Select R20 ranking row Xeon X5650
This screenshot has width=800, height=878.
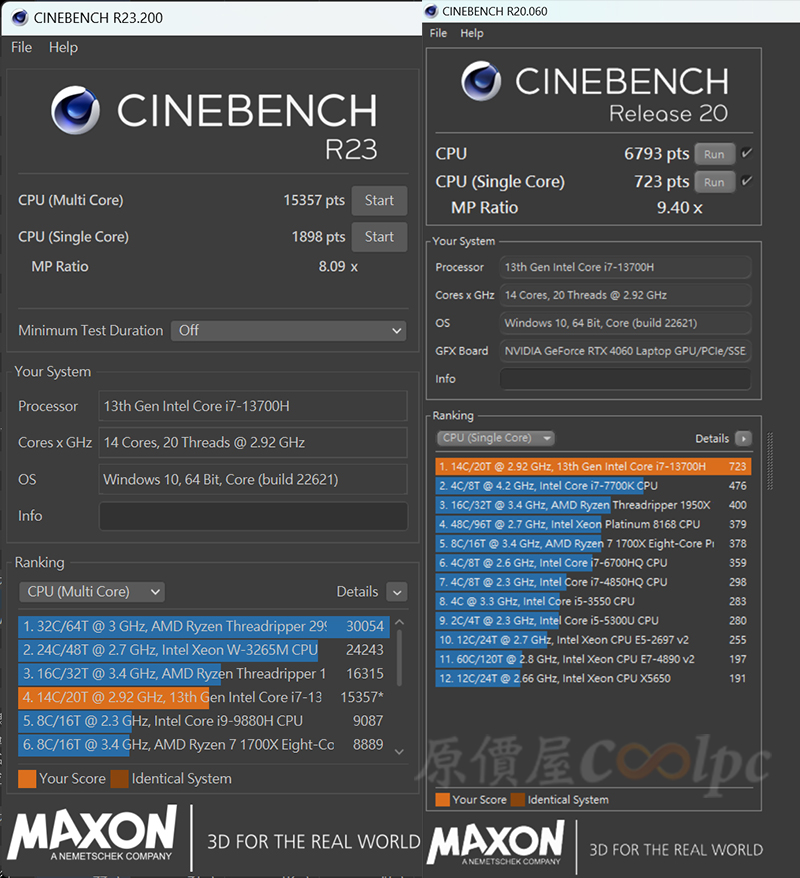coord(593,678)
